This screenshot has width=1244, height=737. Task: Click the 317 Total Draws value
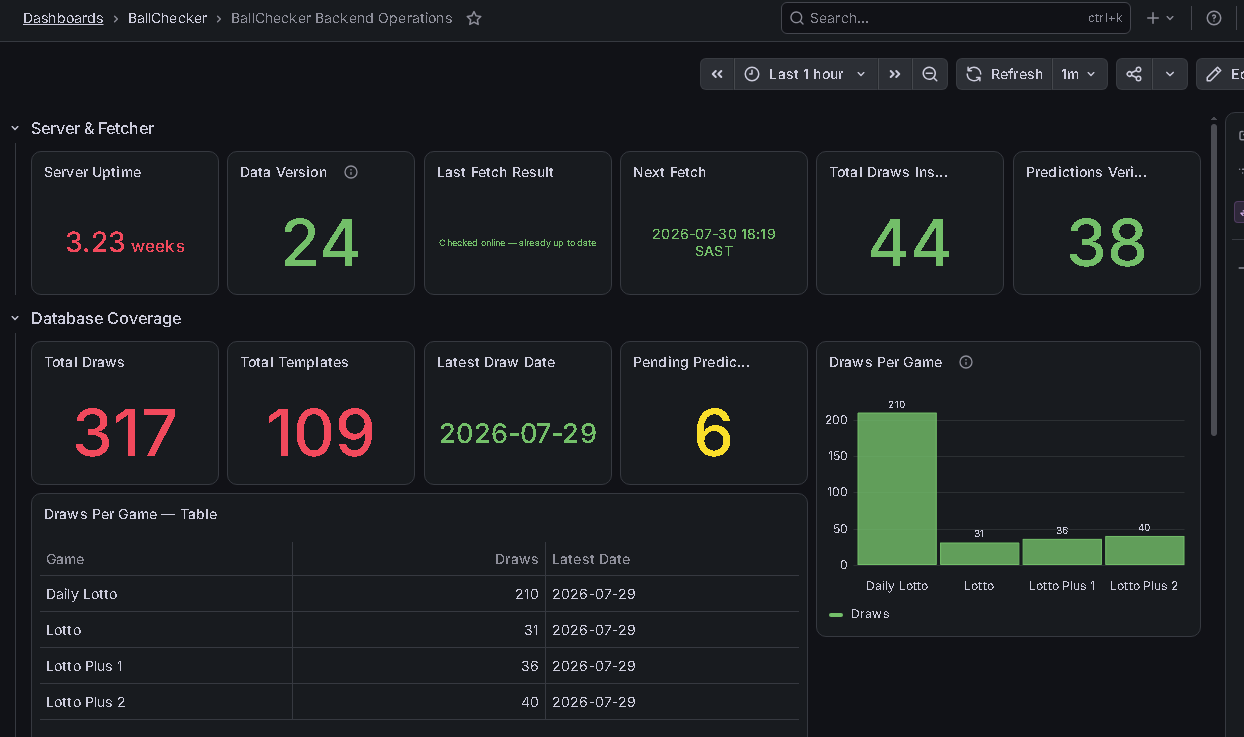click(x=125, y=432)
